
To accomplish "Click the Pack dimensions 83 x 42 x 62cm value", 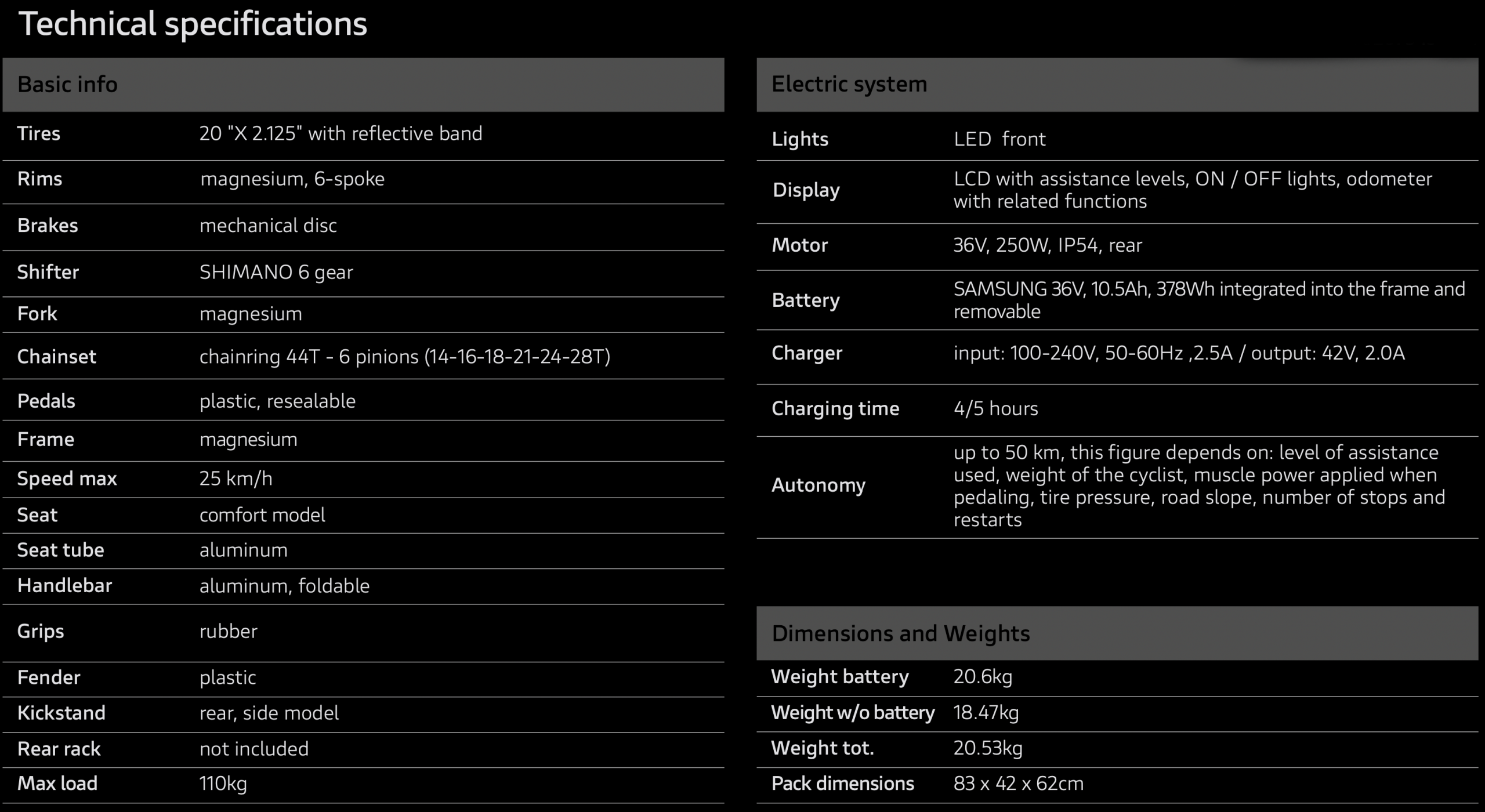I will coord(1018,784).
